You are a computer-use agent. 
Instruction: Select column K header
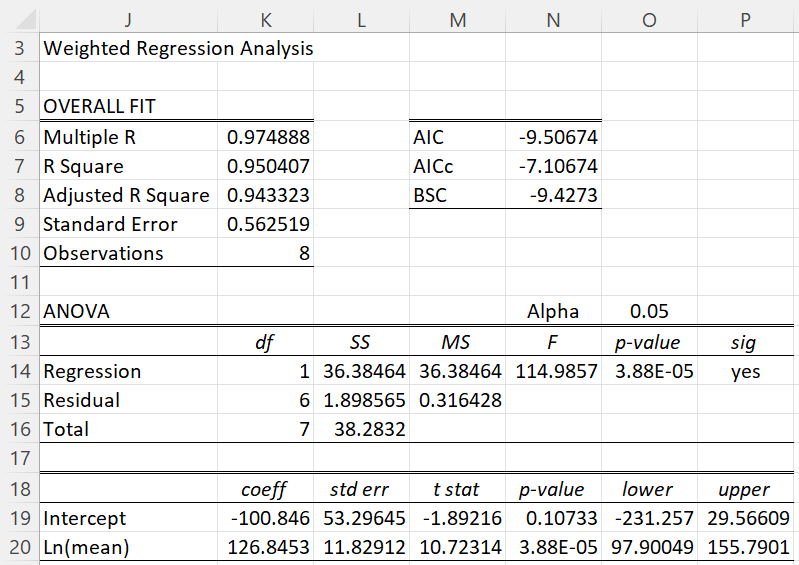pos(265,19)
